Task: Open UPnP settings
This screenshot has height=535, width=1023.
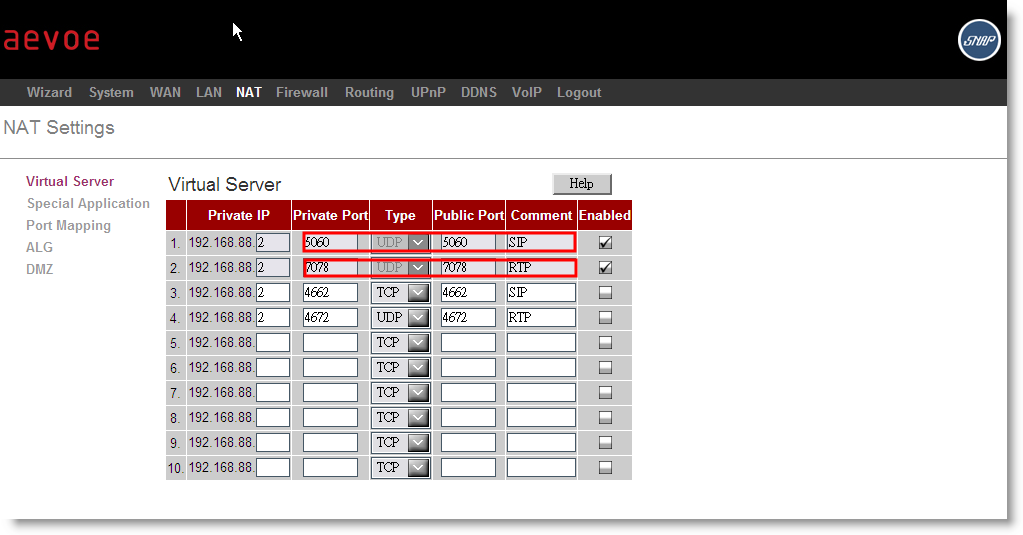Action: click(428, 93)
